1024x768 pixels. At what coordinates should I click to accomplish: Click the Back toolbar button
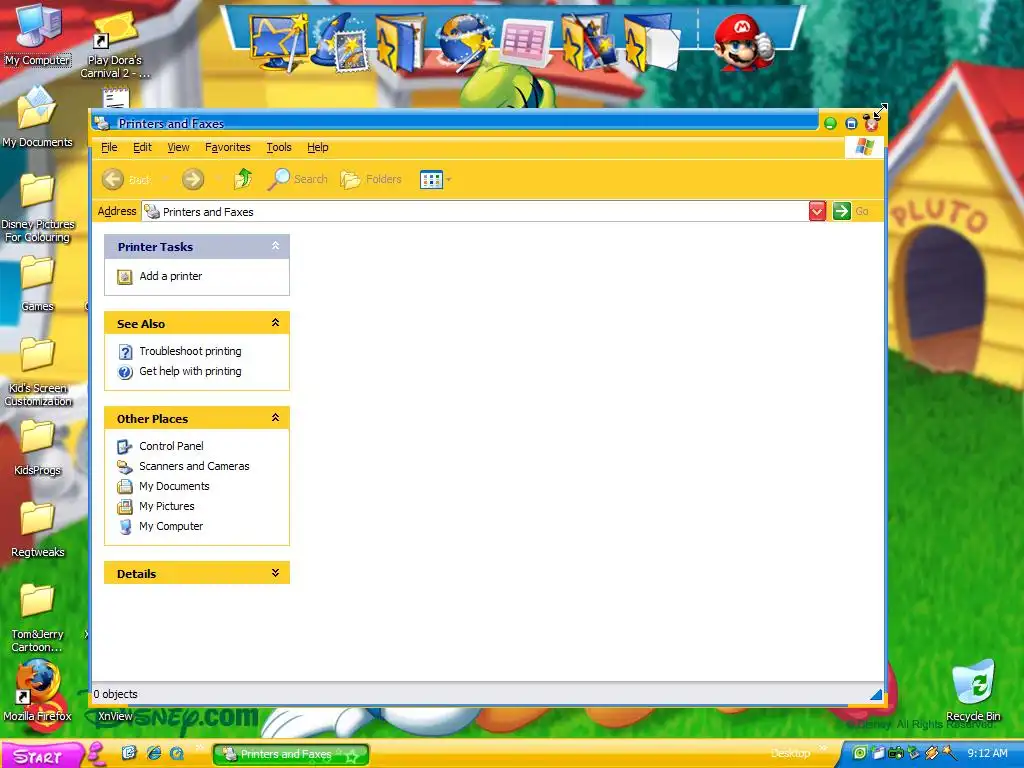127,179
